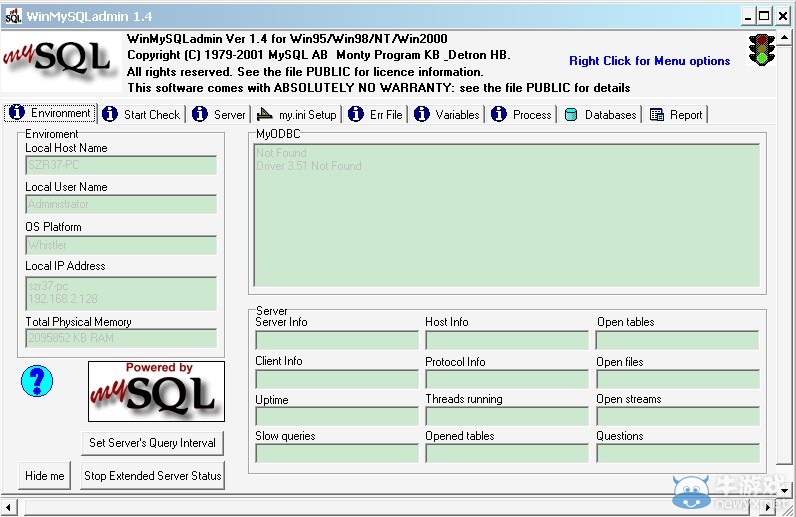
Task: Switch to the Process tab
Action: click(522, 114)
